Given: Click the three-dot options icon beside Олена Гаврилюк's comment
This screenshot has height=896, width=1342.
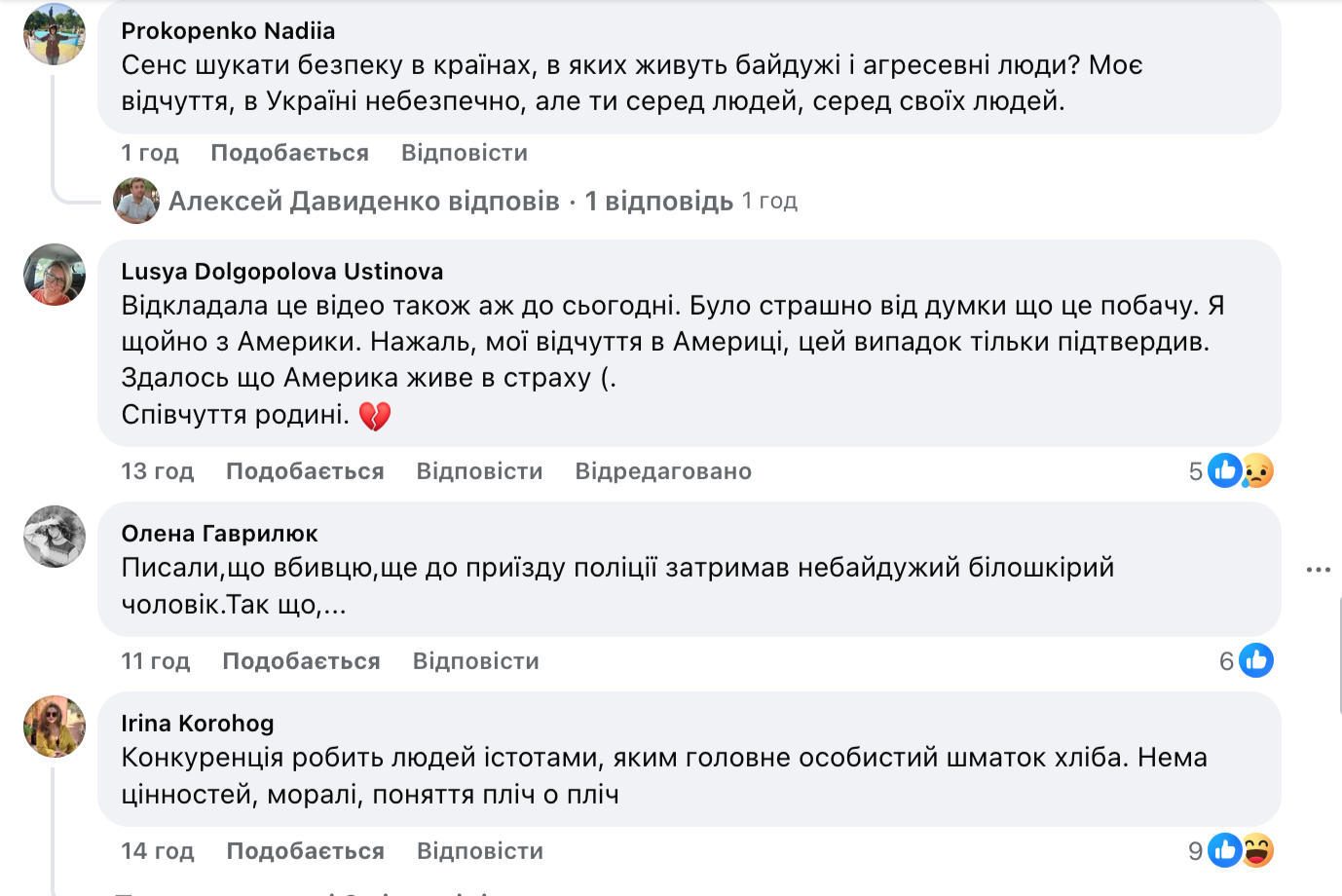Looking at the screenshot, I should [1318, 570].
